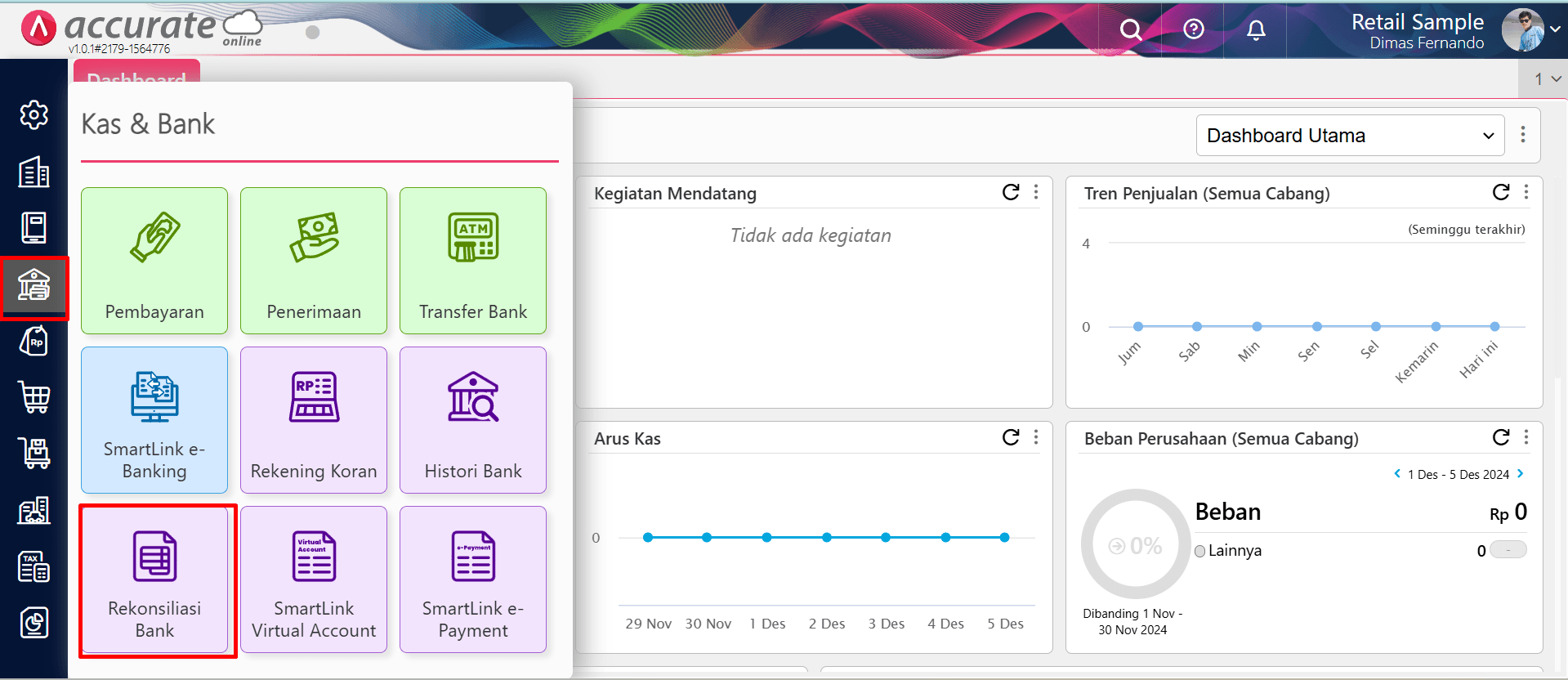Expand the Dashboard Utama dropdown
Screen dimensions: 1568x680
[1350, 136]
